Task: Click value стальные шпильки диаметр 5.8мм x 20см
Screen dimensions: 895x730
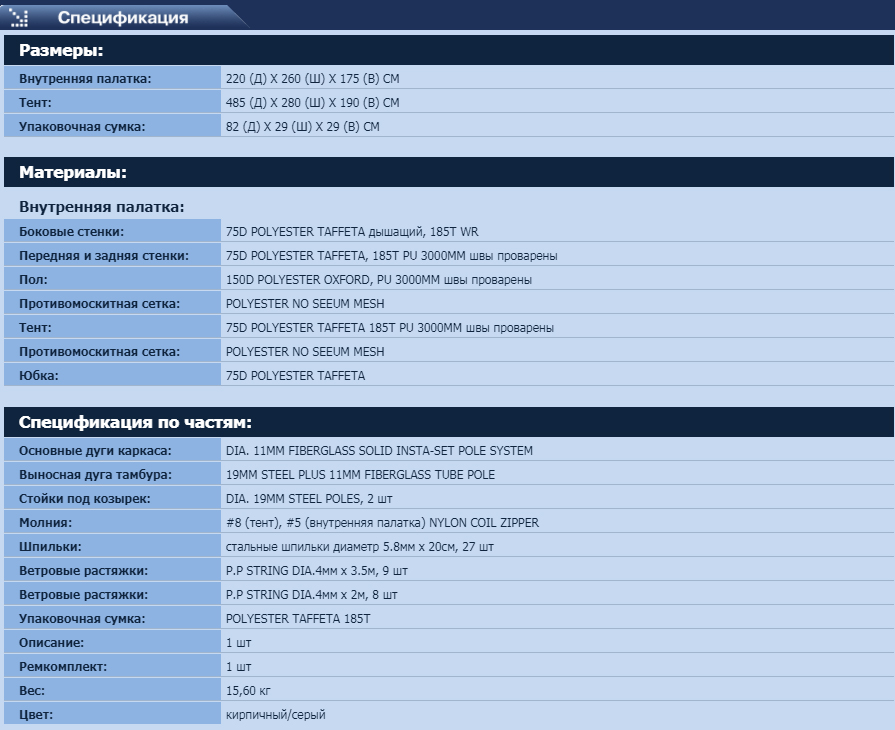Action: tap(341, 547)
